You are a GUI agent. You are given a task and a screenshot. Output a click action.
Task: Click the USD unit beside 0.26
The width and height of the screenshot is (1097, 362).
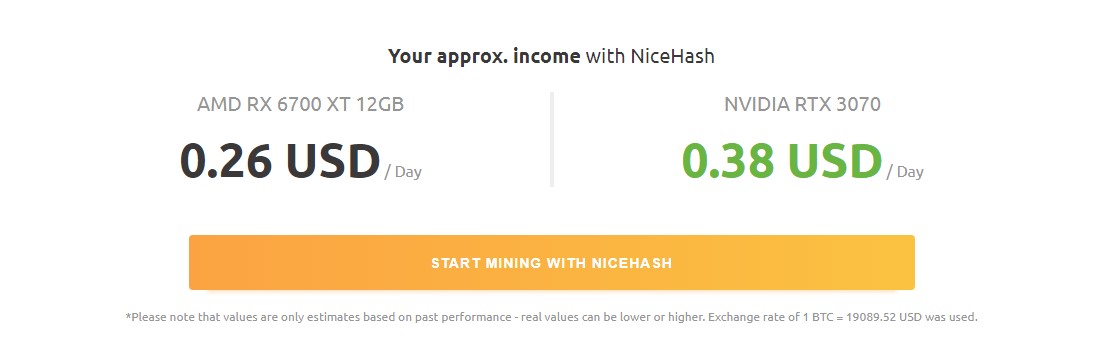coord(332,160)
